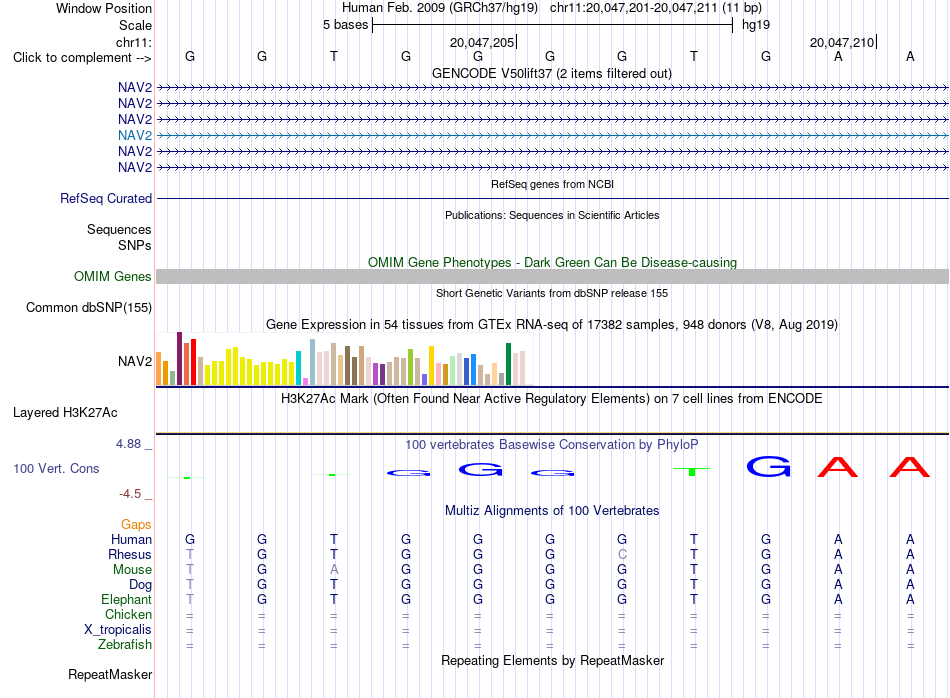Screen dimensions: 950x698
Task: Select the Human alignment row label
Action: 131,539
